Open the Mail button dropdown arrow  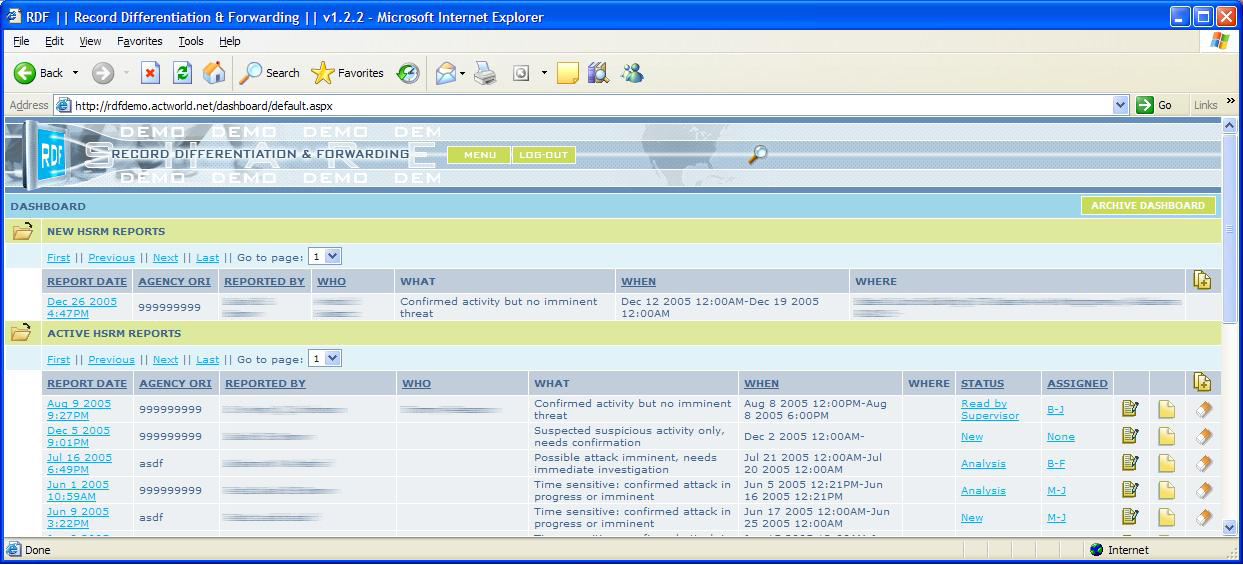tap(462, 73)
